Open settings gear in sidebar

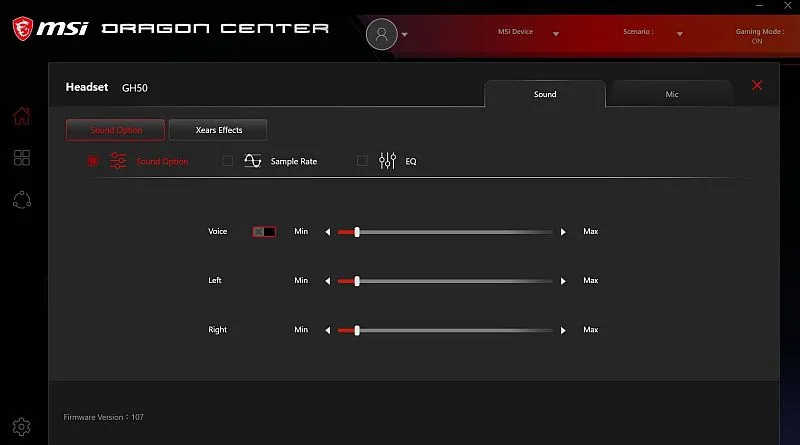click(x=21, y=427)
